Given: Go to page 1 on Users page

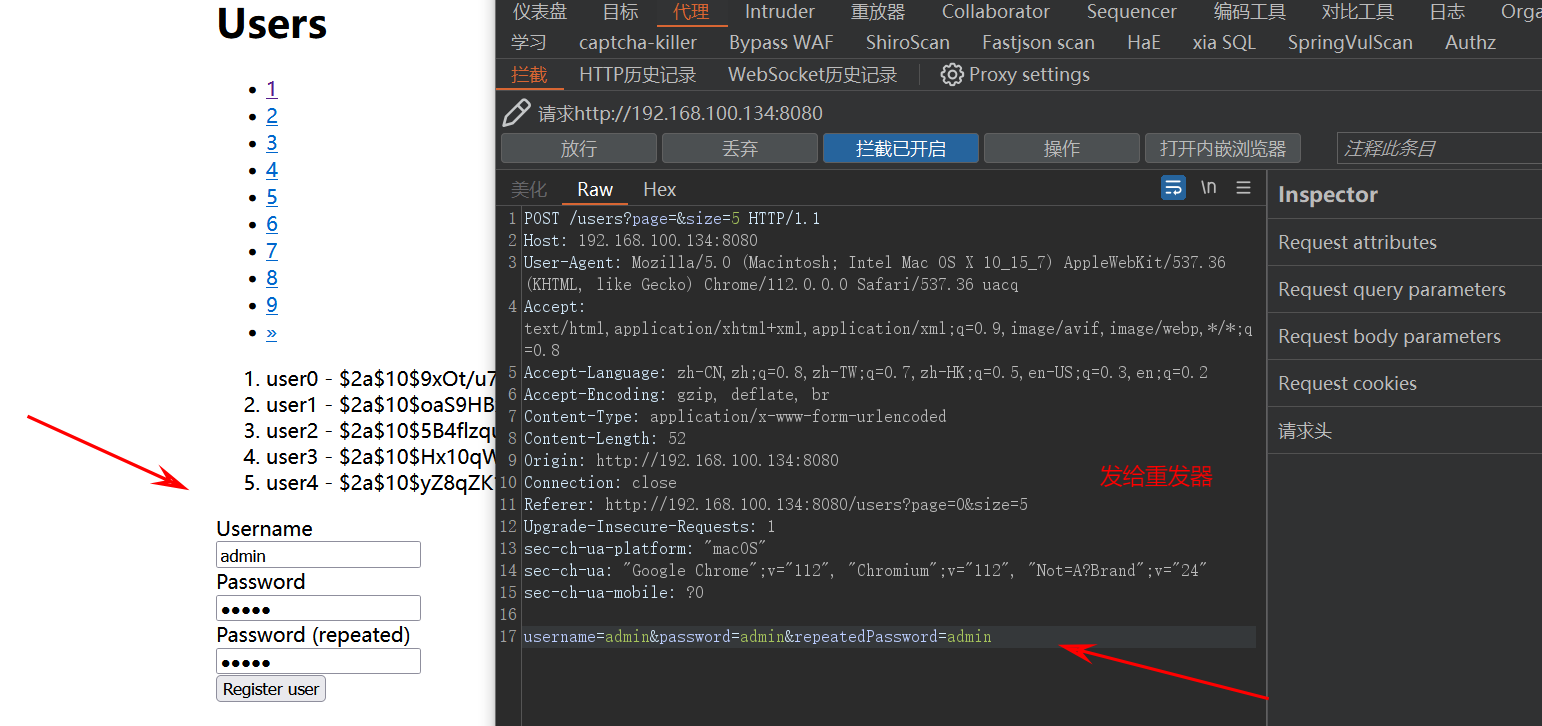Looking at the screenshot, I should 271,89.
